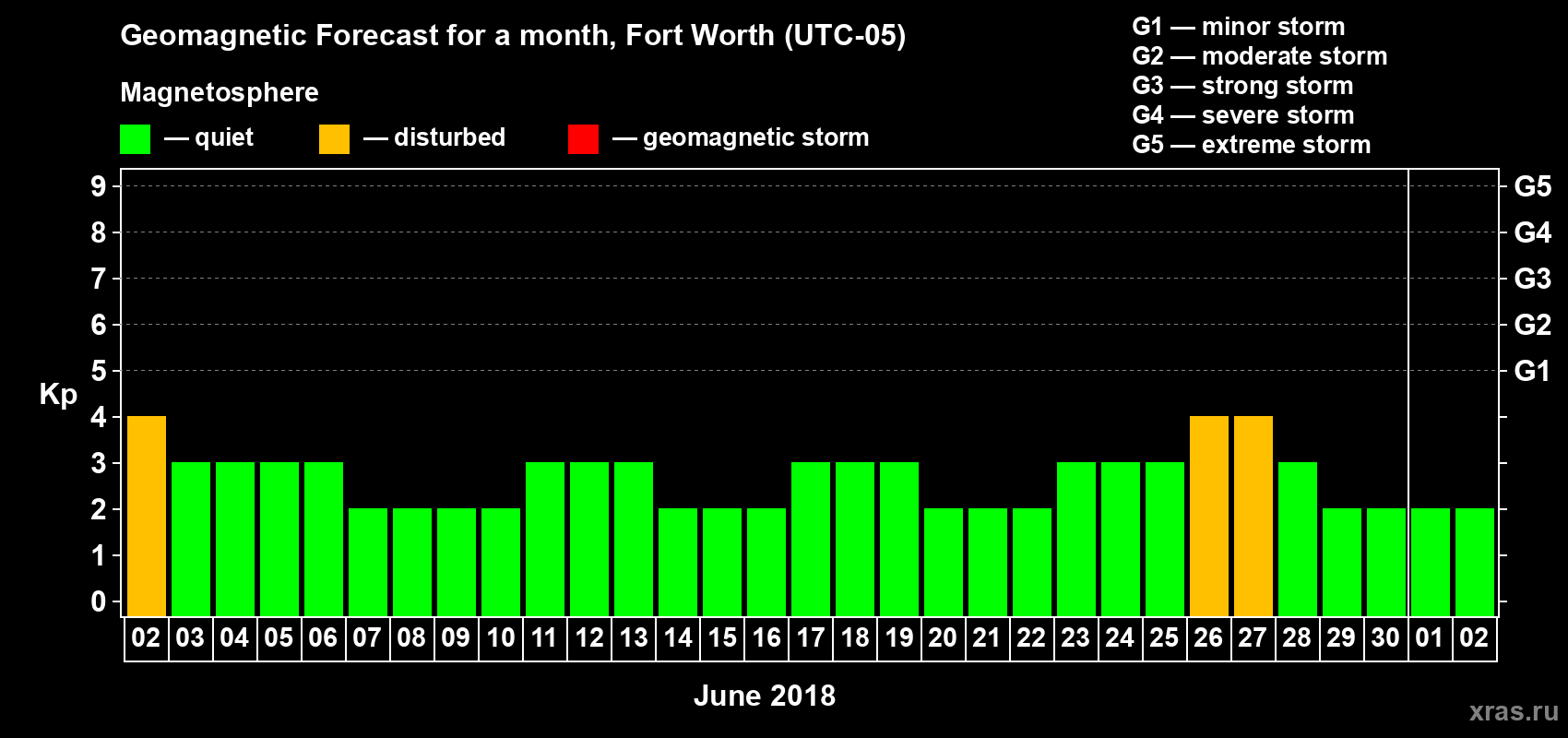Click the G1 label on right axis
The image size is (1568, 738).
(1532, 371)
